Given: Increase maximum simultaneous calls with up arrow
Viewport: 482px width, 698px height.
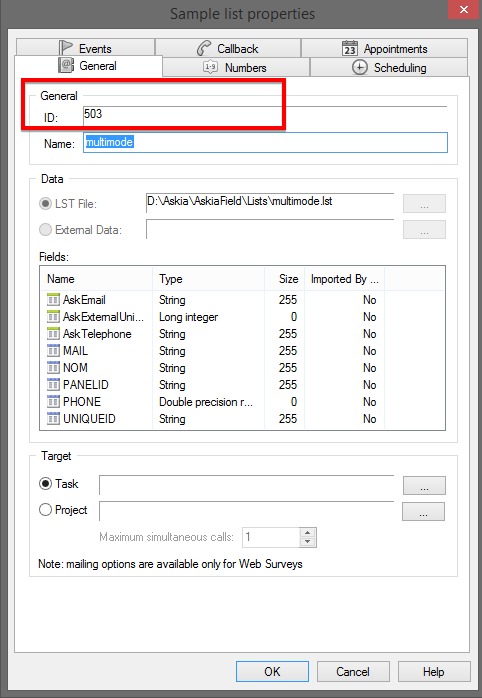Looking at the screenshot, I should 308,533.
